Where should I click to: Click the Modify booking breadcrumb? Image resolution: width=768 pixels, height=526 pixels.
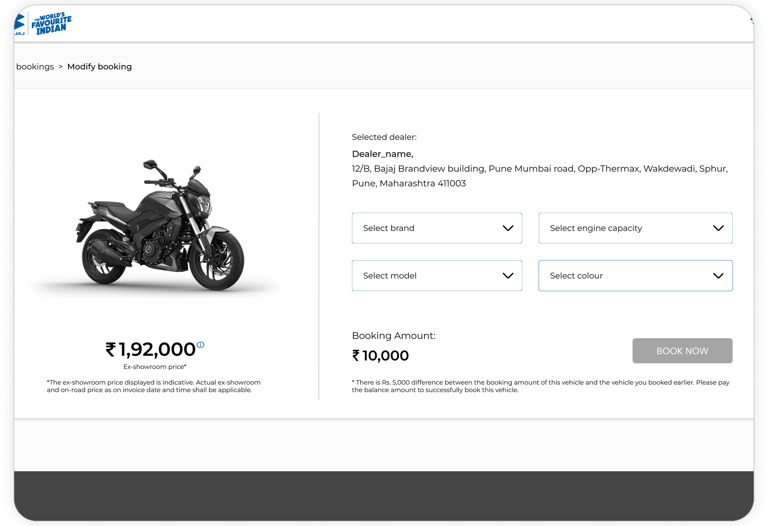[x=99, y=67]
